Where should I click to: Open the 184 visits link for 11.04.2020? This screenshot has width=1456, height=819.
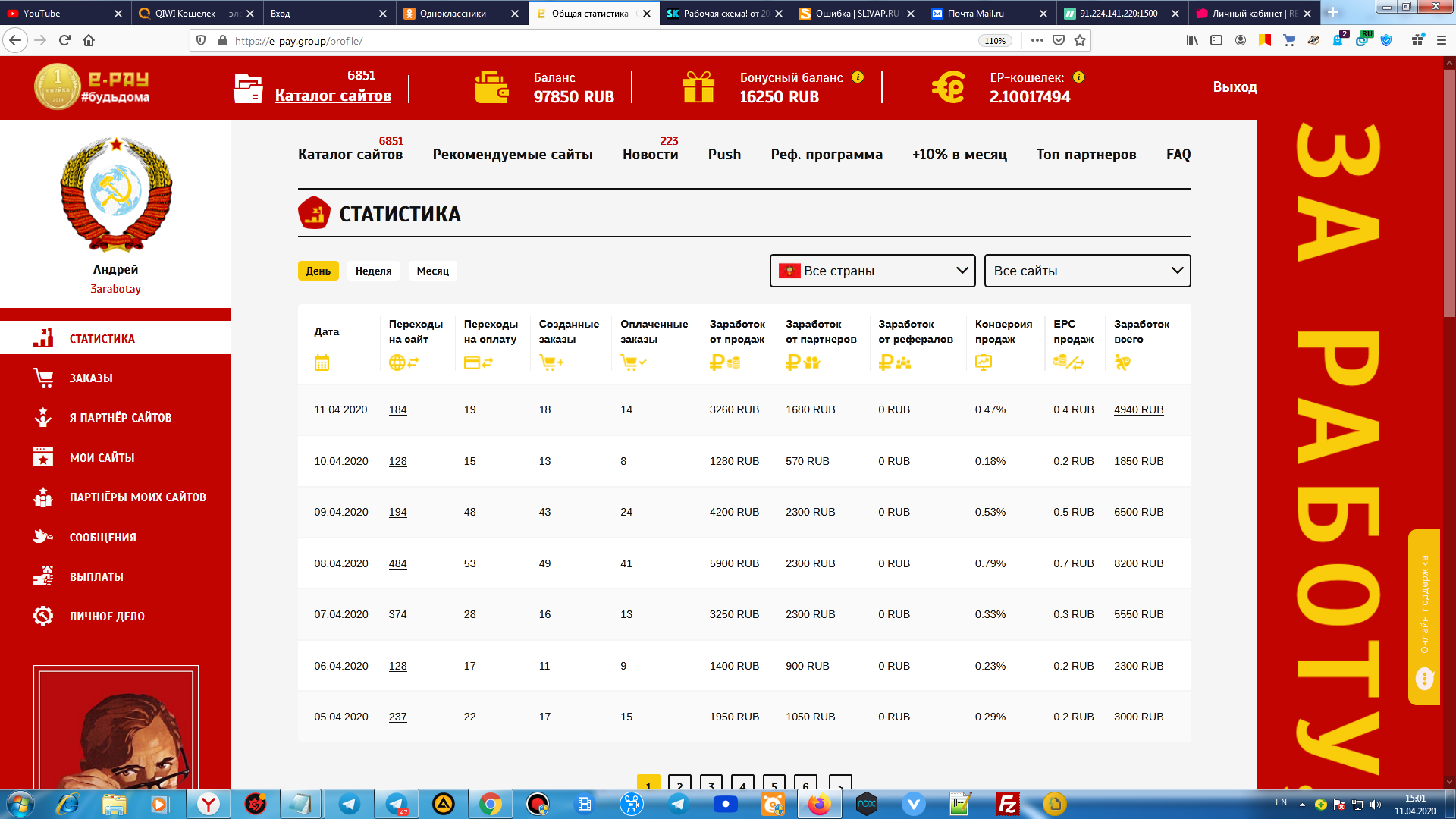point(397,409)
